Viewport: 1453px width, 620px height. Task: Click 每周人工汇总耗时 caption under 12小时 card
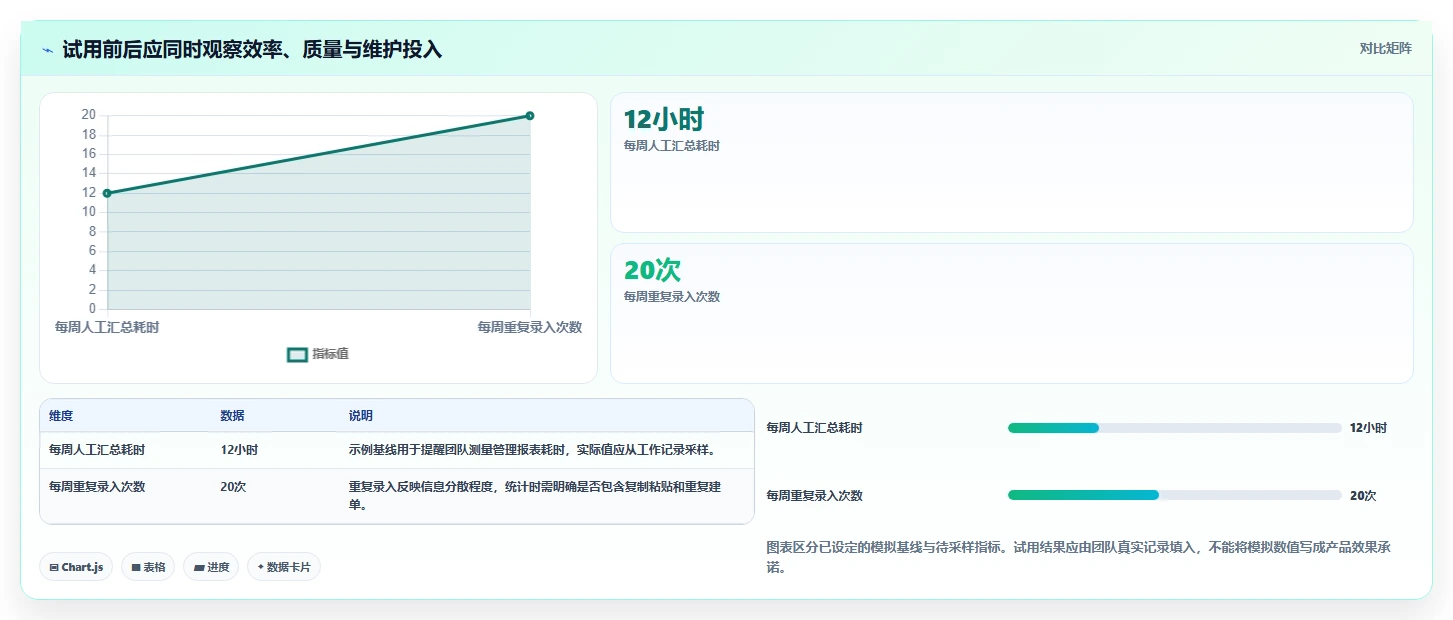672,146
